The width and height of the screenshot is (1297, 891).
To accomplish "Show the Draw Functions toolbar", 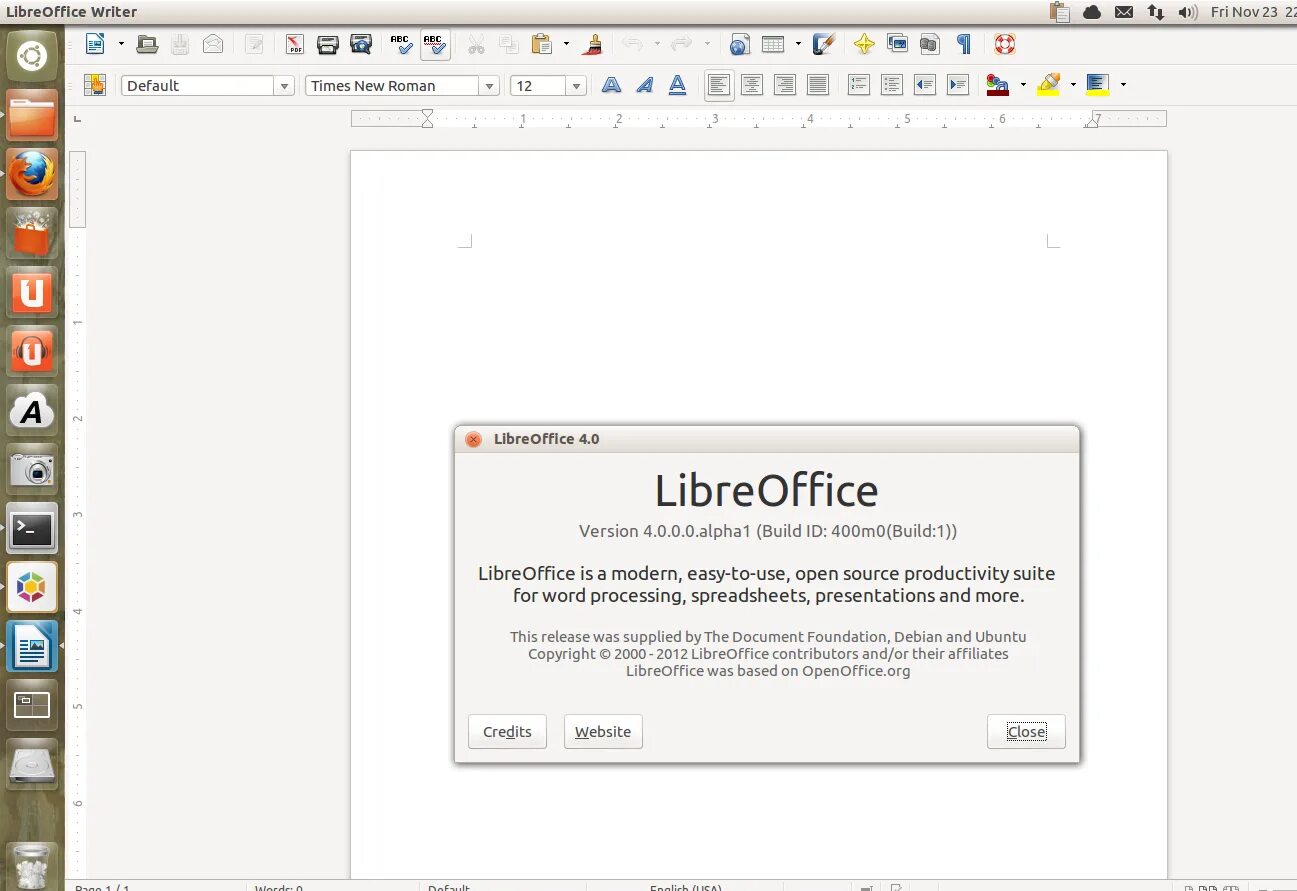I will (824, 44).
